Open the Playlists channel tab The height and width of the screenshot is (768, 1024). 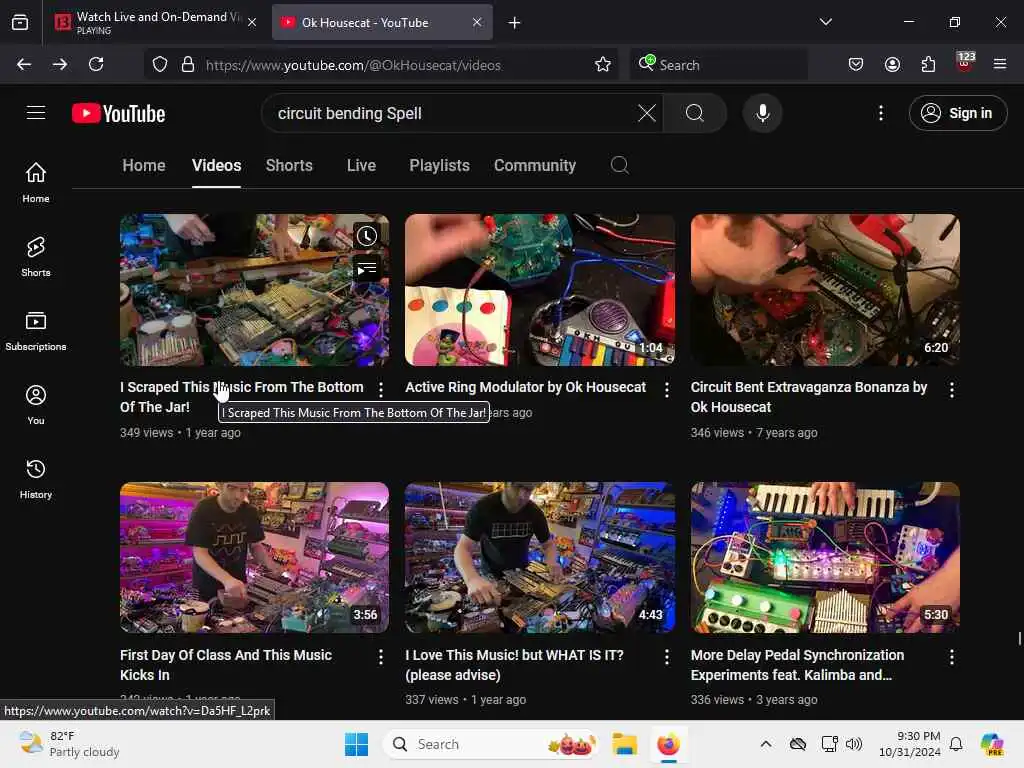click(x=440, y=165)
